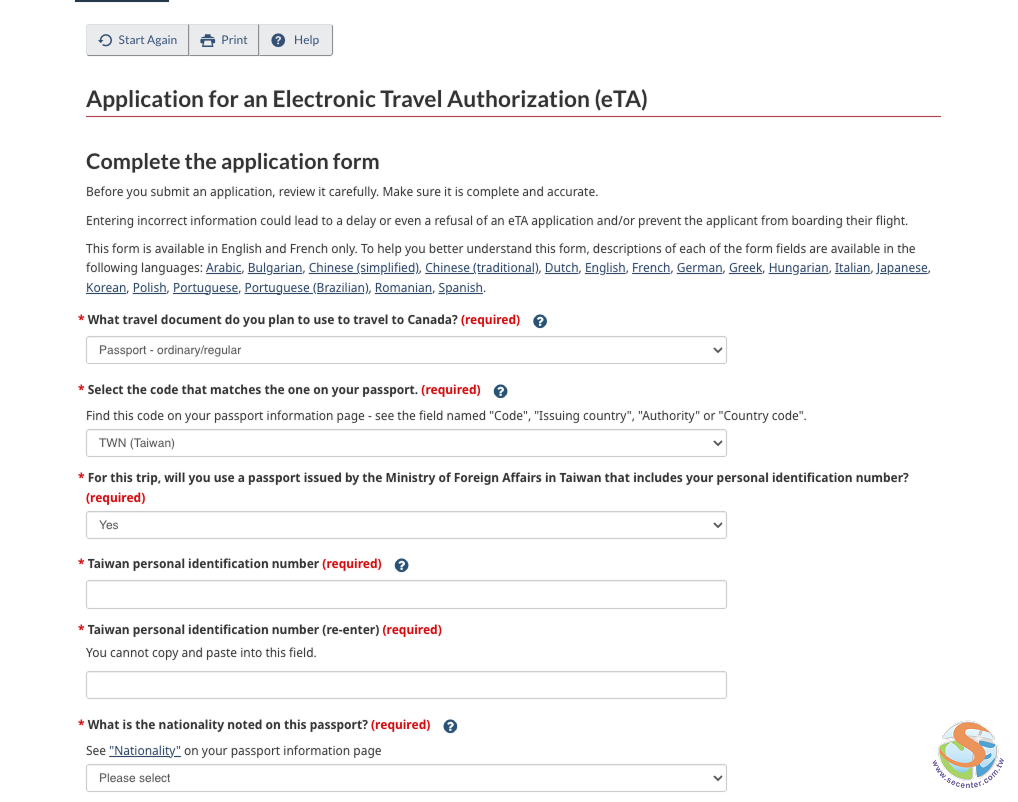The image size is (1018, 802).
Task: Open the Arabic field descriptions link
Action: (x=224, y=268)
